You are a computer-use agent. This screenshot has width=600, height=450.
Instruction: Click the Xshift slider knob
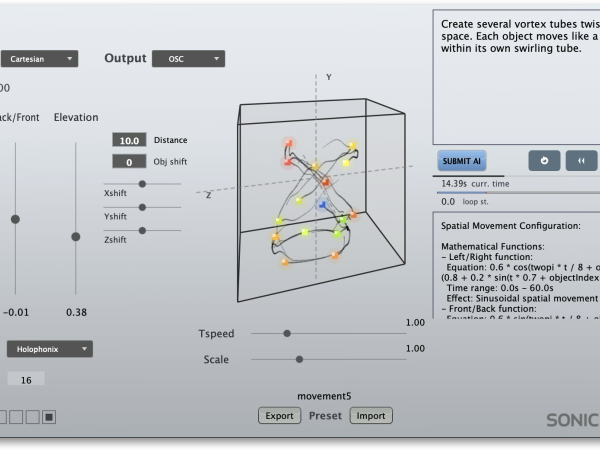pos(143,184)
